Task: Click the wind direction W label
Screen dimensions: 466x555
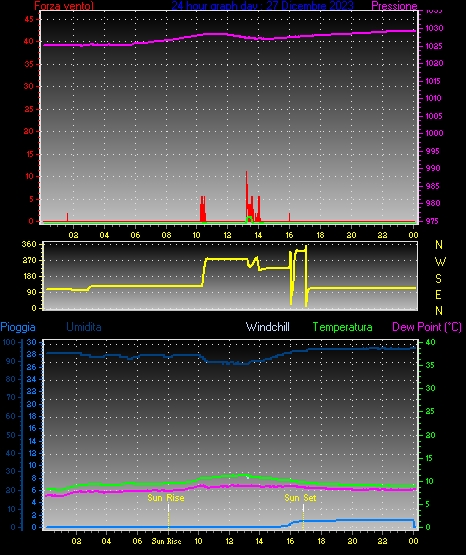Action: point(440,262)
